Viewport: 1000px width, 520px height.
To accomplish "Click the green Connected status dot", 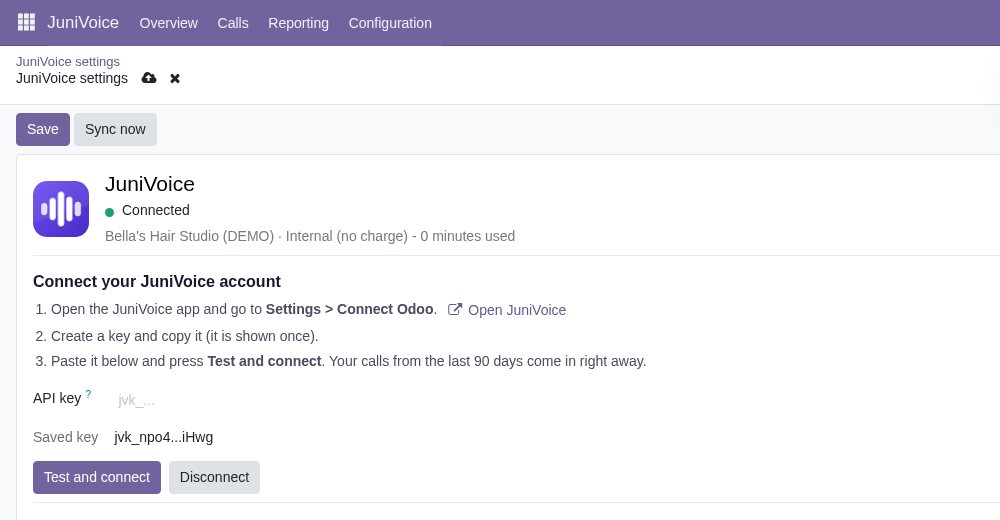I will pyautogui.click(x=110, y=212).
